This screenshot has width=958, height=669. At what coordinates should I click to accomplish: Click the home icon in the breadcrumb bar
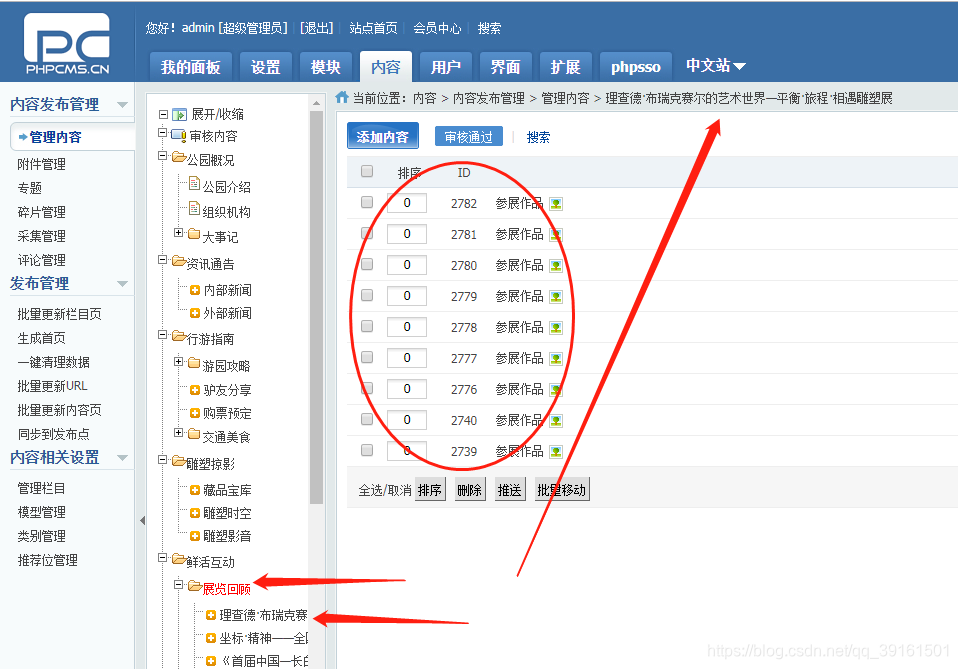click(340, 98)
